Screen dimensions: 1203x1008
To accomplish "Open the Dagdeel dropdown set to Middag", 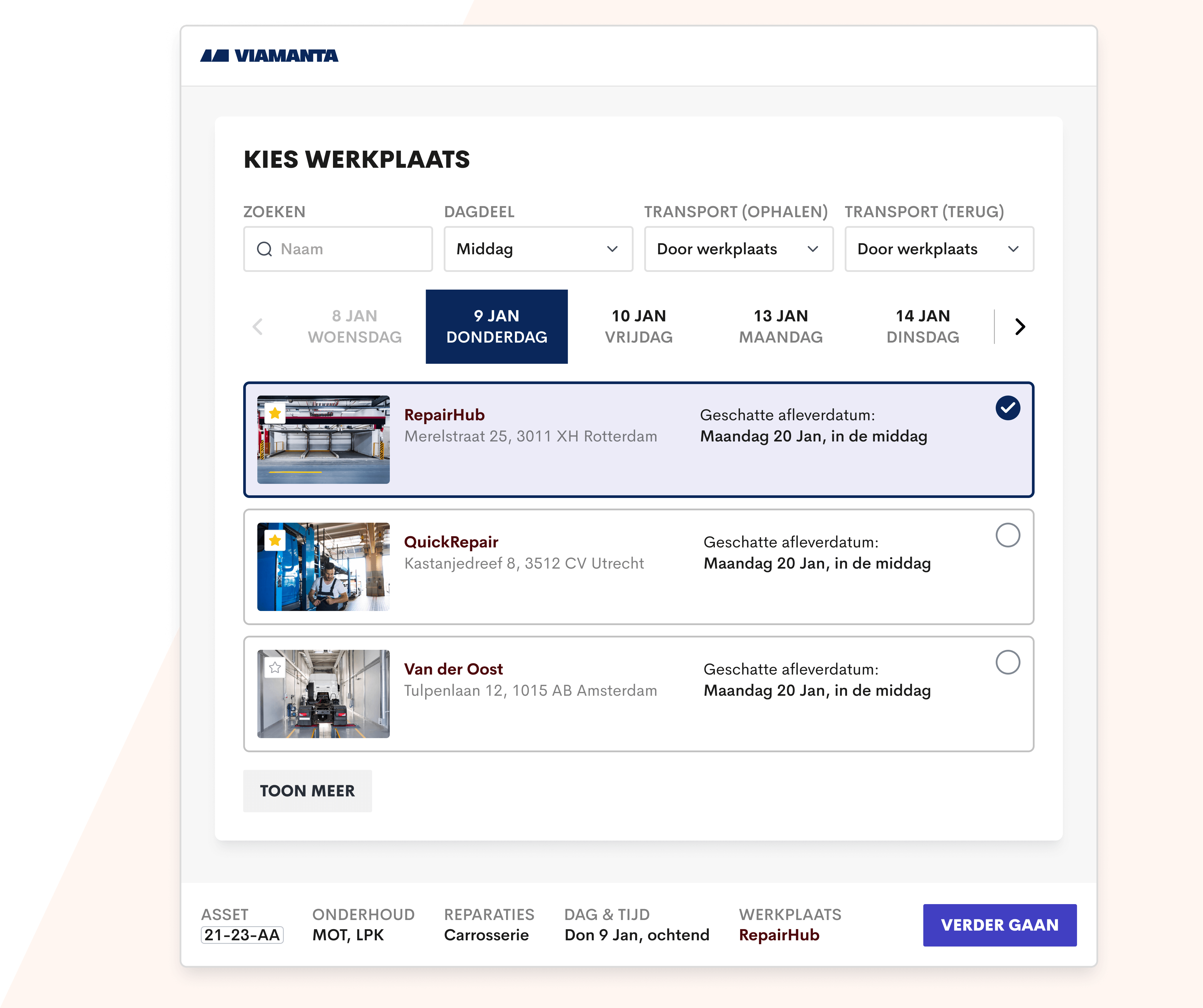I will [538, 249].
